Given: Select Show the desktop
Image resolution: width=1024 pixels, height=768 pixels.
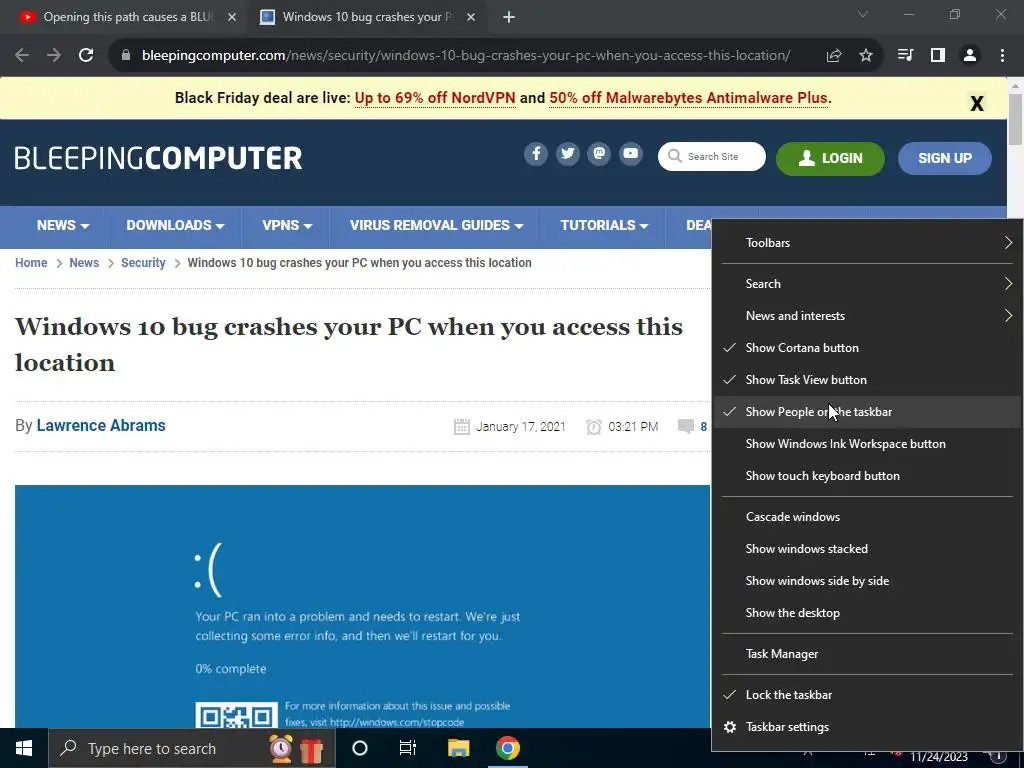Looking at the screenshot, I should pos(867,613).
